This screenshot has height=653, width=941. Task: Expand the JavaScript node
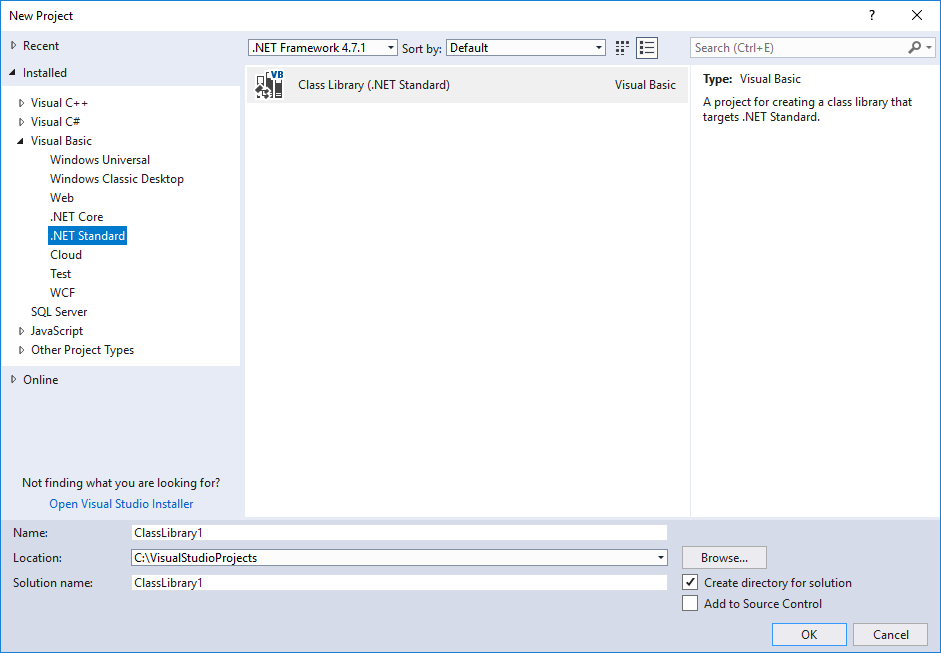coord(22,331)
